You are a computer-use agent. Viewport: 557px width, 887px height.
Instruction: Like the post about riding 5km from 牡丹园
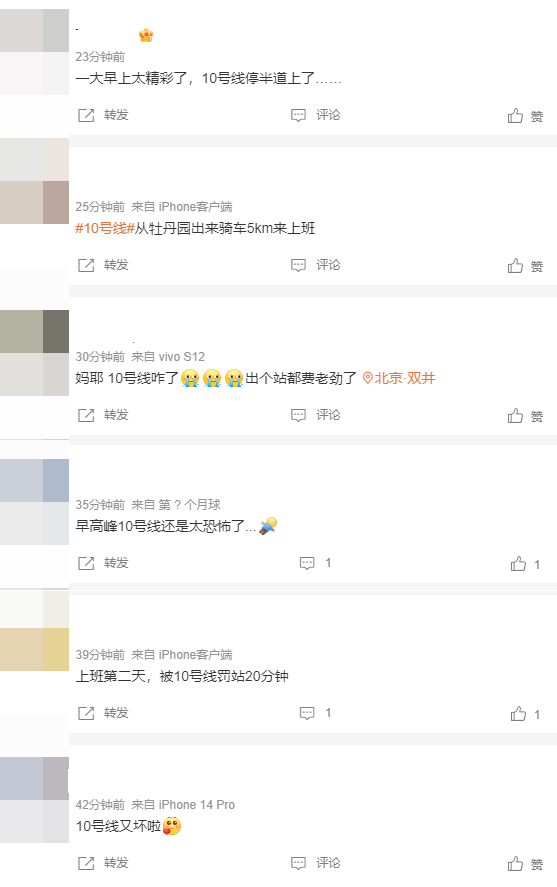pyautogui.click(x=525, y=266)
